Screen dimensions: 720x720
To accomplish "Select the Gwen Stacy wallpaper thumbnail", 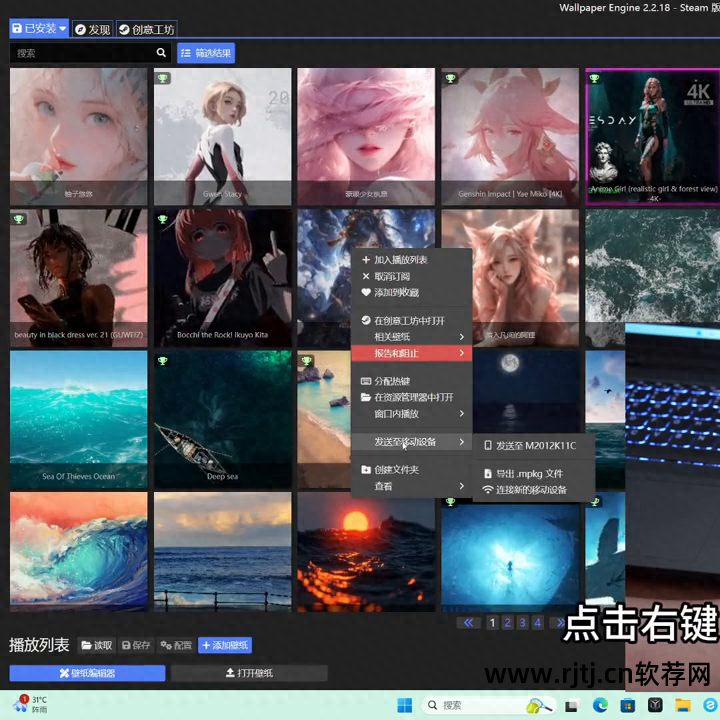I will click(x=222, y=136).
